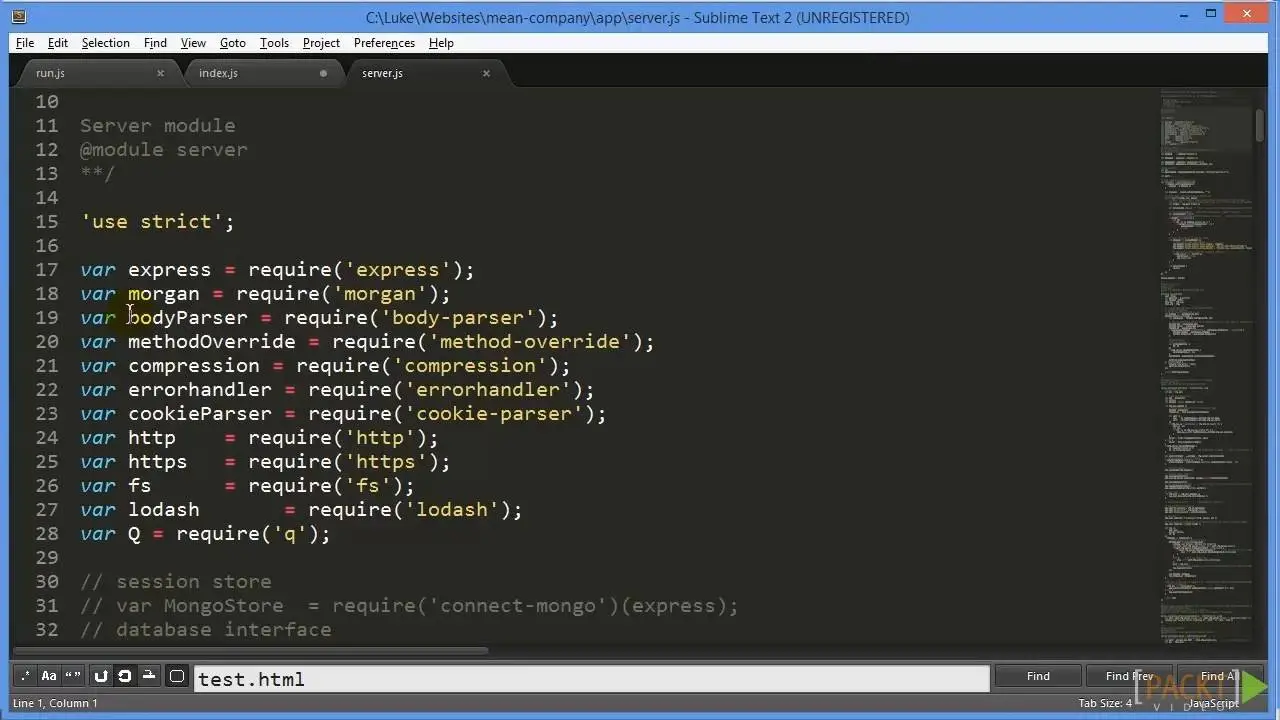Click 'Server module' comment on line 11
This screenshot has height=720, width=1280.
158,125
